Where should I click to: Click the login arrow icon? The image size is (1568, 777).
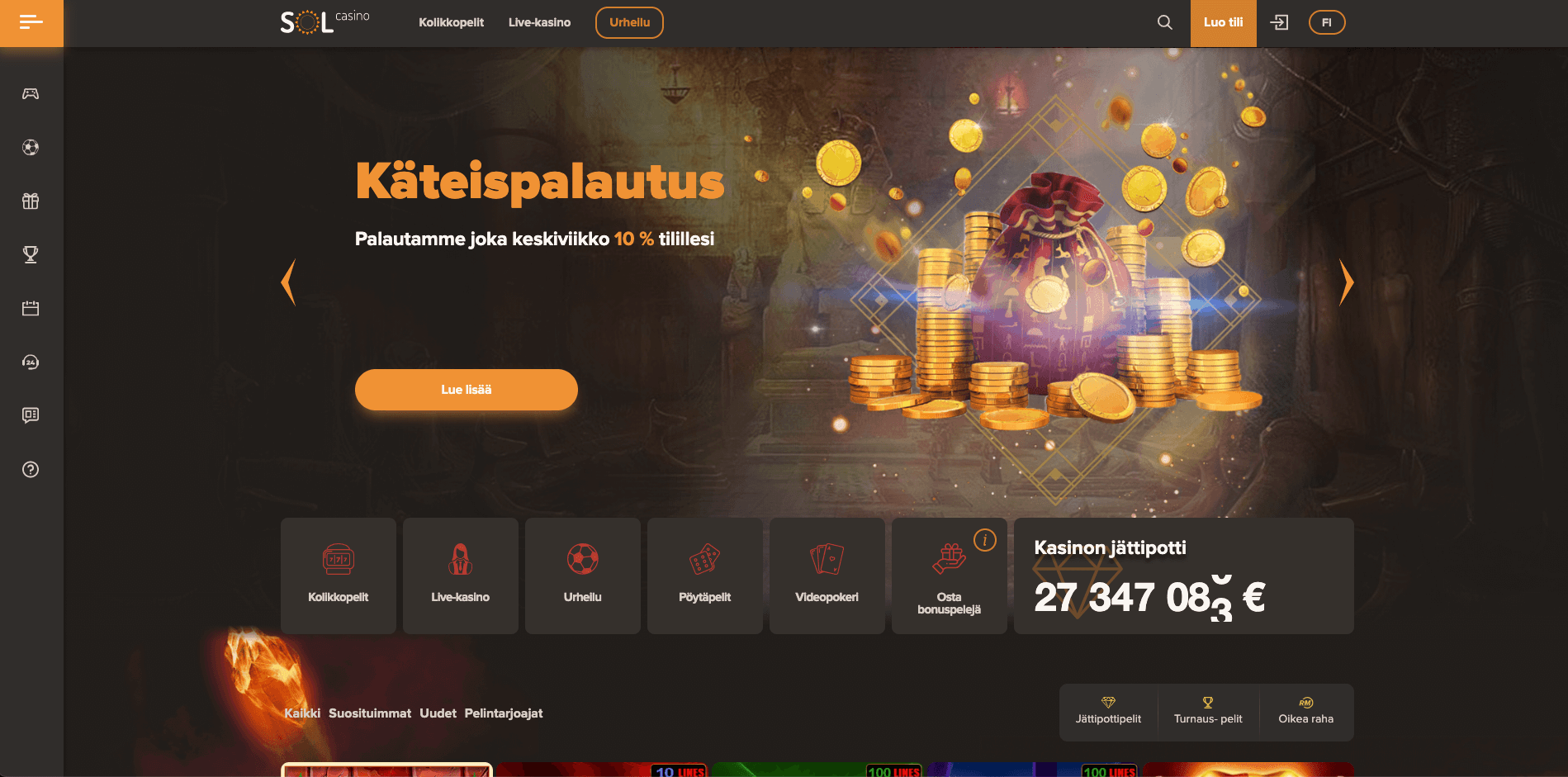[x=1279, y=22]
